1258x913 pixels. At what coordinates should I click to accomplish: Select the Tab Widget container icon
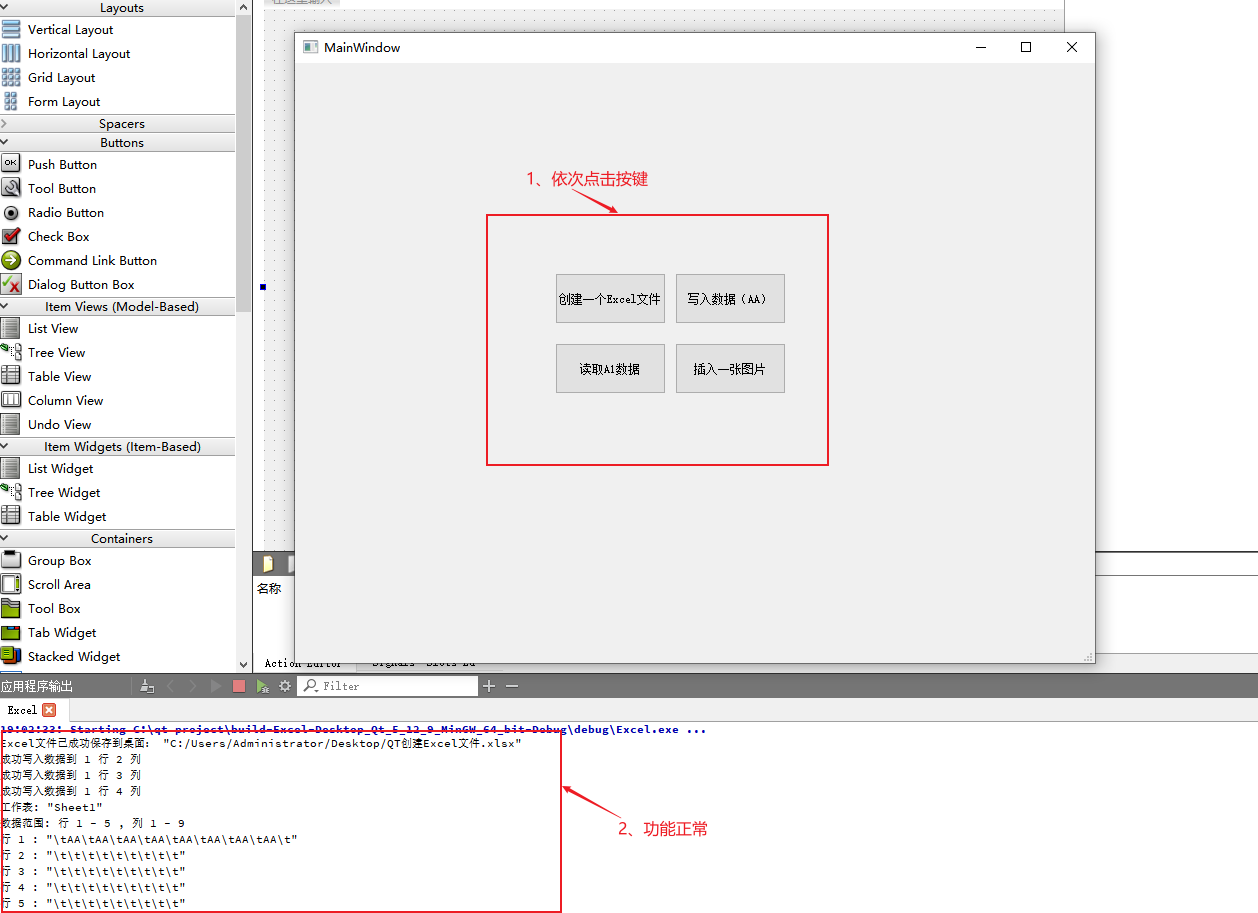pyautogui.click(x=10, y=632)
